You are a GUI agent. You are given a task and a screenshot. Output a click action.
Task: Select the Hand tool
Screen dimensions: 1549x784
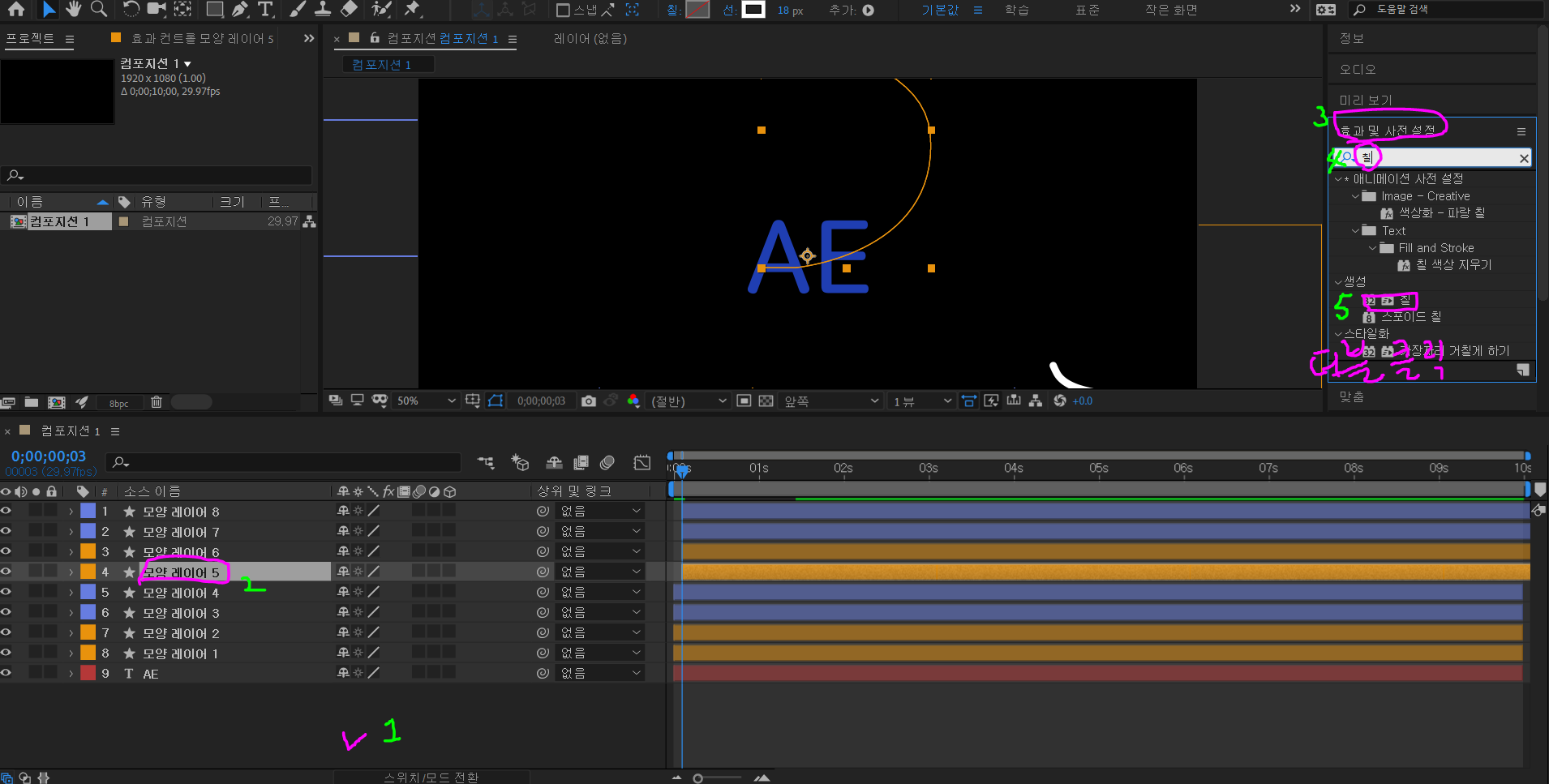click(74, 9)
